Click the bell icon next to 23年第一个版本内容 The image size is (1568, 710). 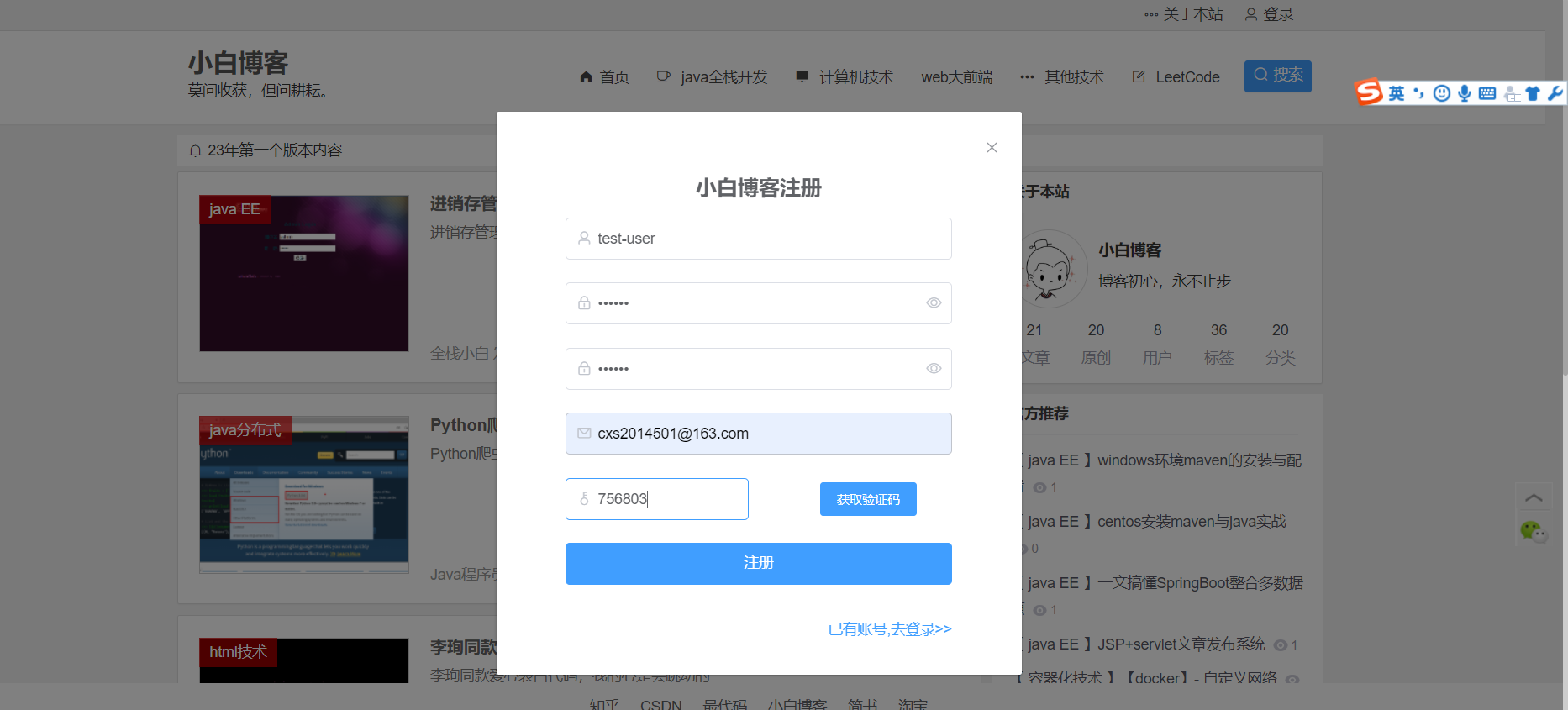195,150
